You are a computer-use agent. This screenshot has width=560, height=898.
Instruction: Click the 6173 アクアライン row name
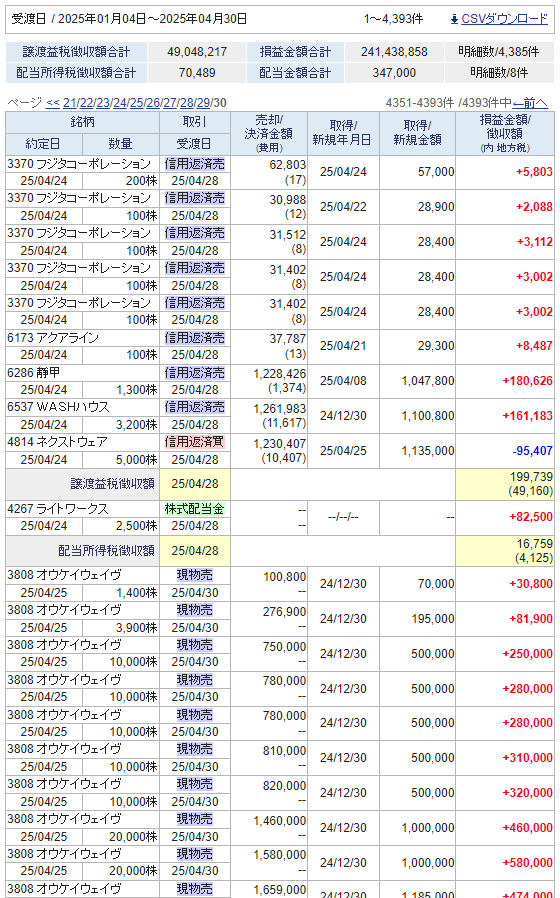pos(53,338)
